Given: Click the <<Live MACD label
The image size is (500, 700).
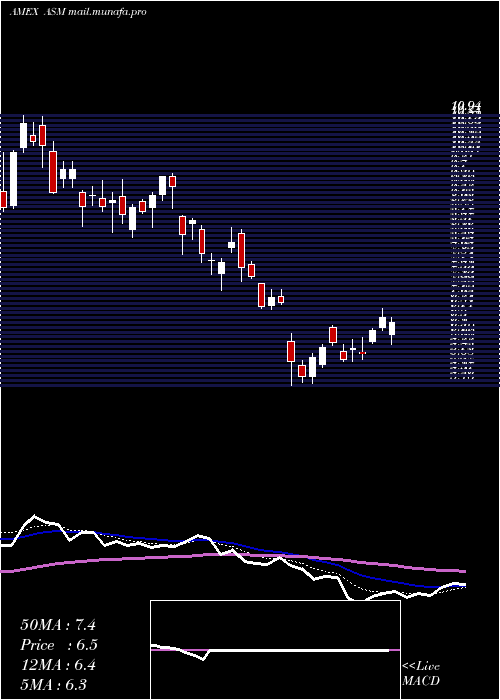Looking at the screenshot, I should tap(421, 674).
